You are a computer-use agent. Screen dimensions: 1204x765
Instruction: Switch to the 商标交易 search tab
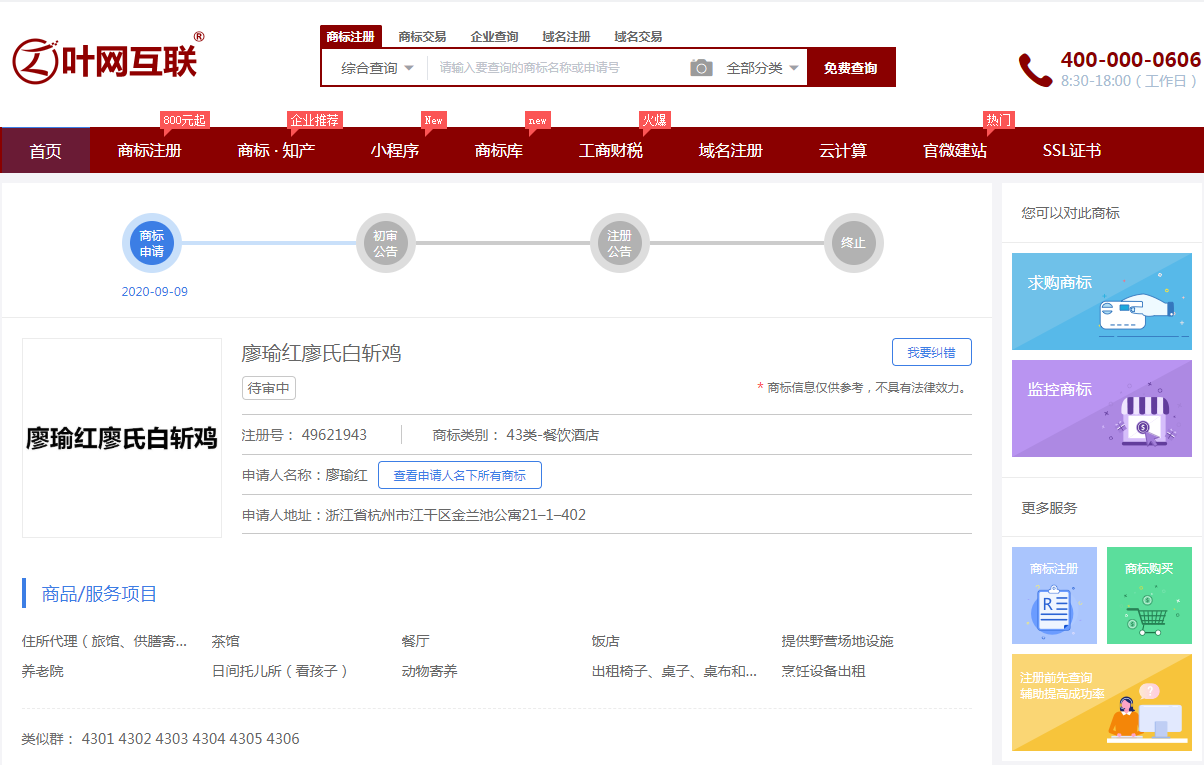point(422,37)
